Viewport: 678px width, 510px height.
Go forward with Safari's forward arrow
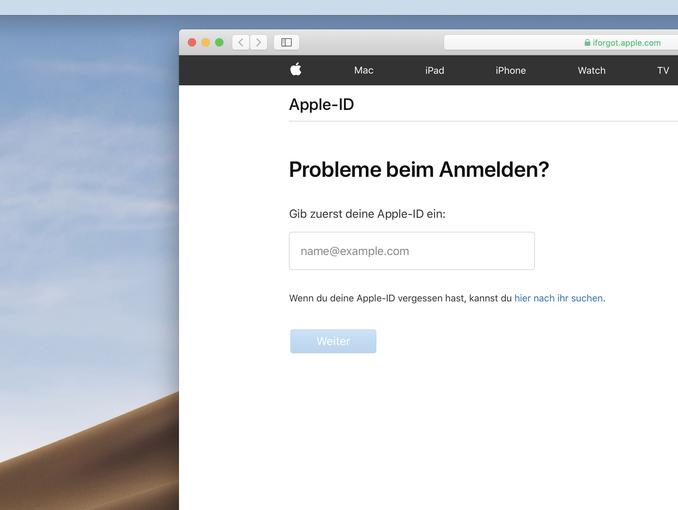[x=259, y=42]
